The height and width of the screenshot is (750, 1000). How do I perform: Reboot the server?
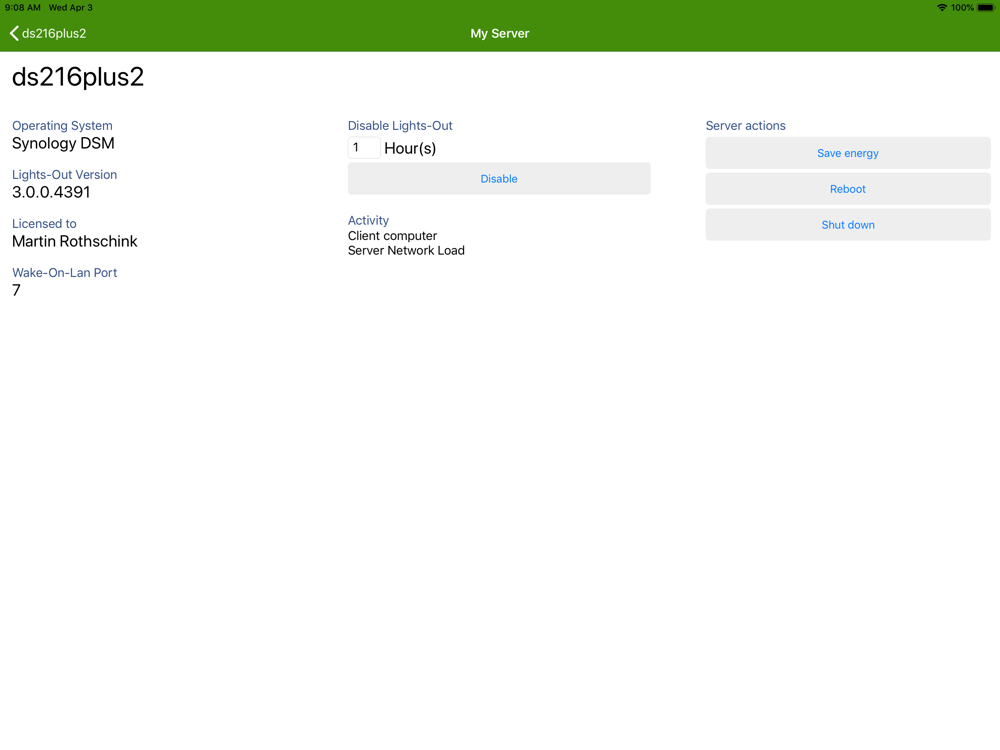coord(848,189)
